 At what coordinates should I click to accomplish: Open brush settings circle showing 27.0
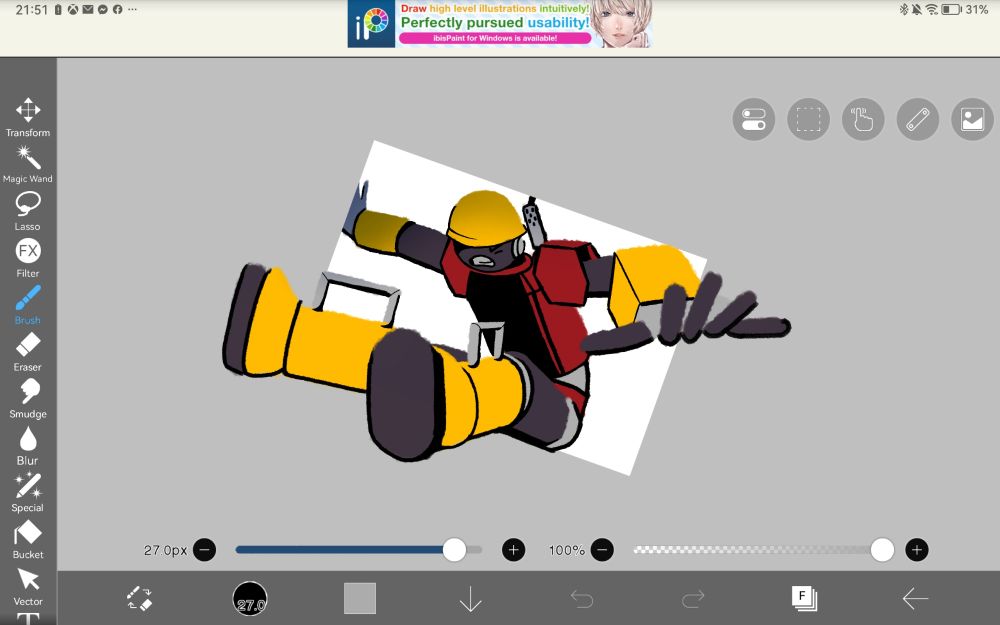tap(250, 599)
